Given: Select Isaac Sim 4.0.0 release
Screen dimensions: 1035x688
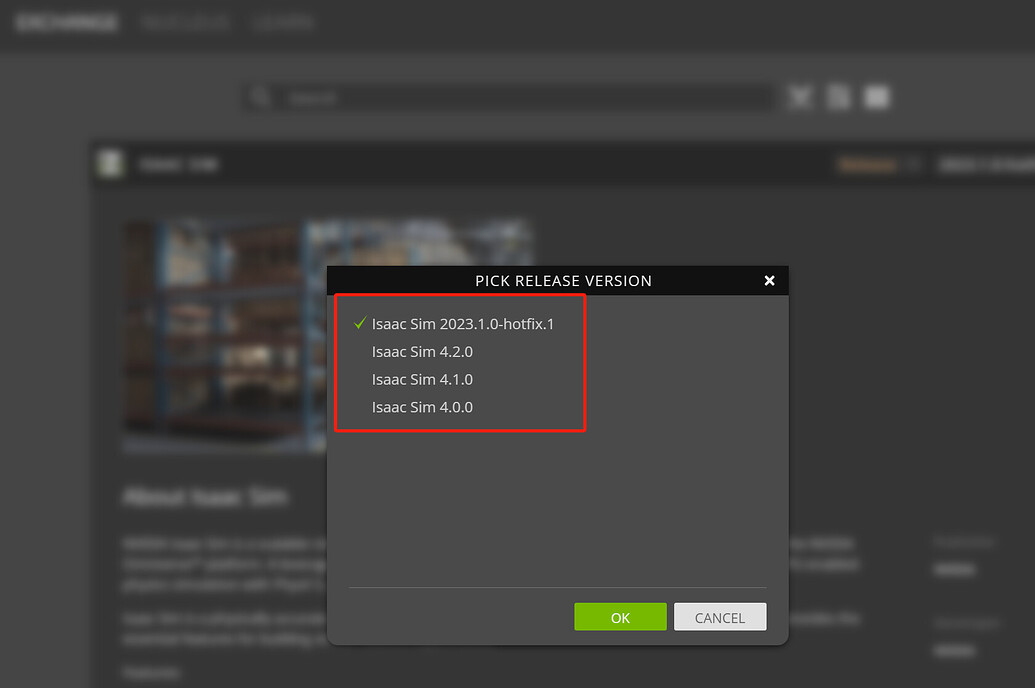Looking at the screenshot, I should 422,407.
